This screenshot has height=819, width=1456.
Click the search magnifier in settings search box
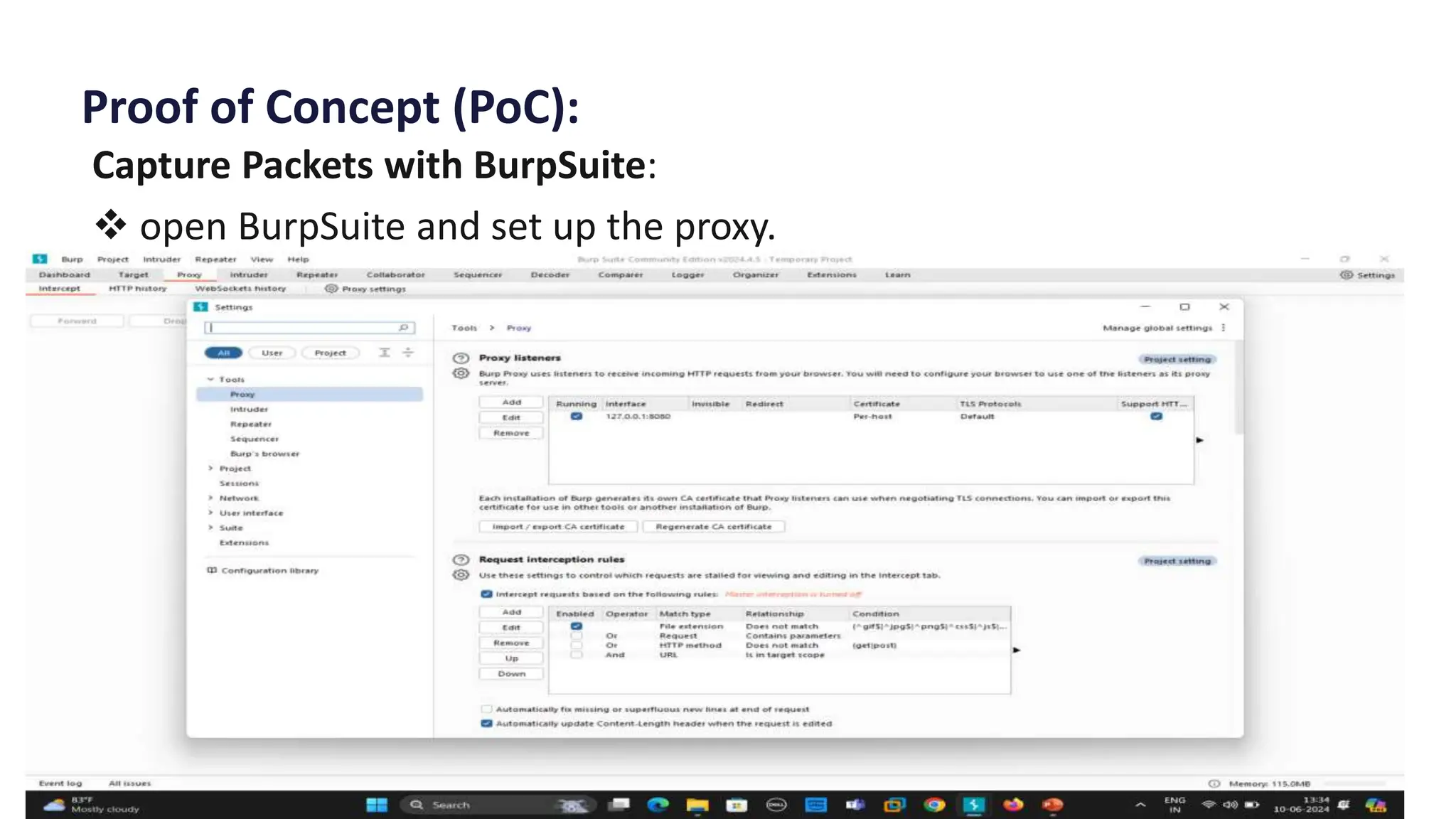(x=404, y=328)
